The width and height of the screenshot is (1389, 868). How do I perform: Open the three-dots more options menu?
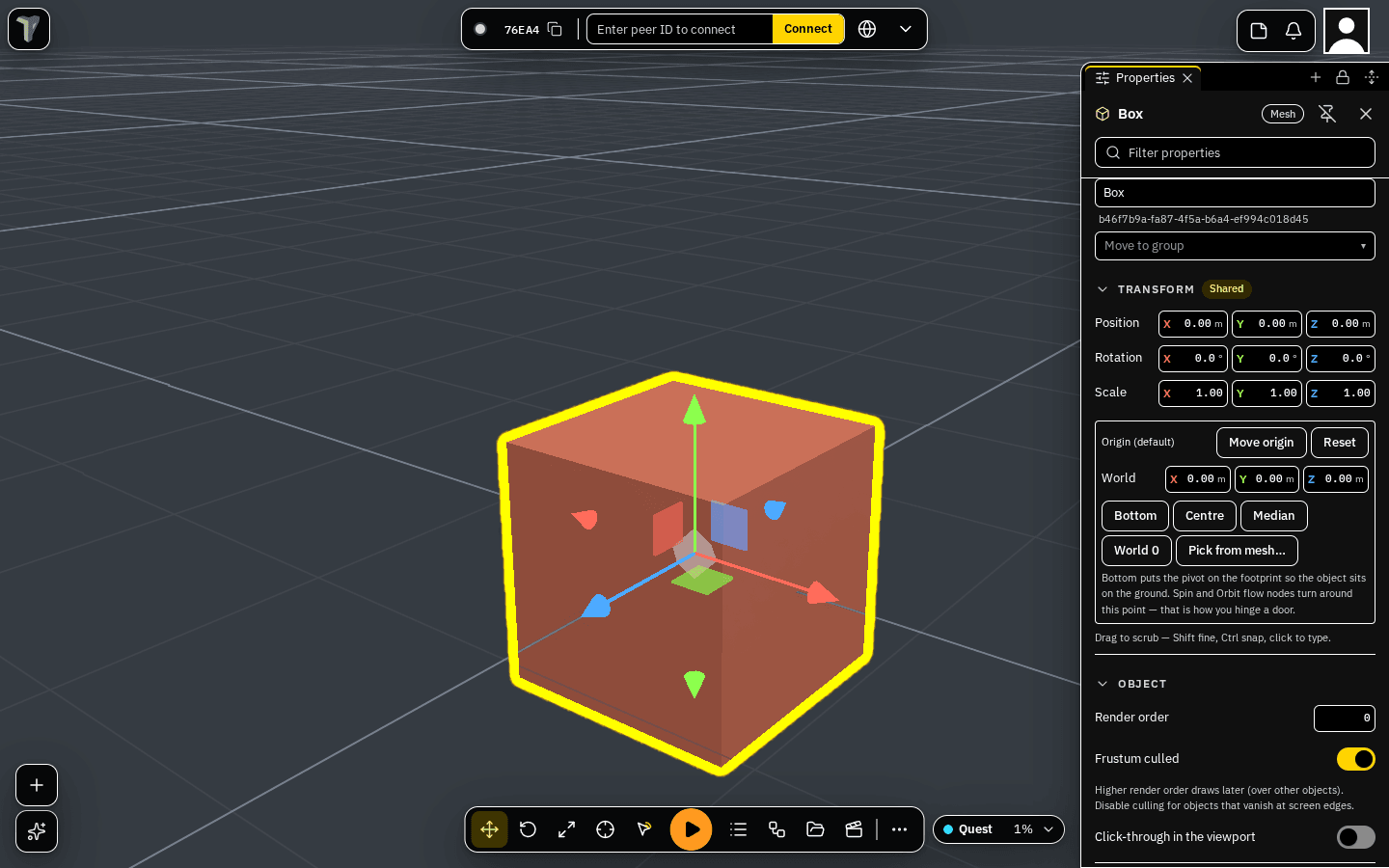coord(899,829)
